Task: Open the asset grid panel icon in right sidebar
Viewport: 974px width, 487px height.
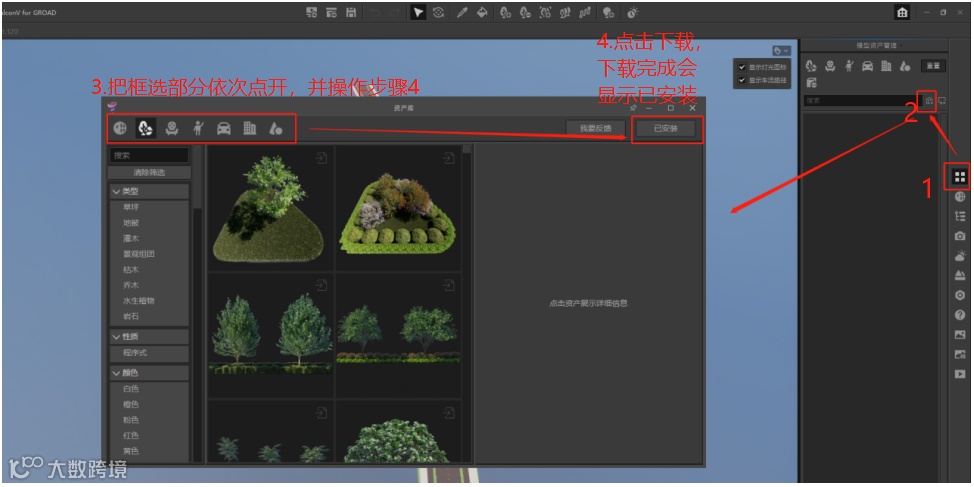Action: 960,177
